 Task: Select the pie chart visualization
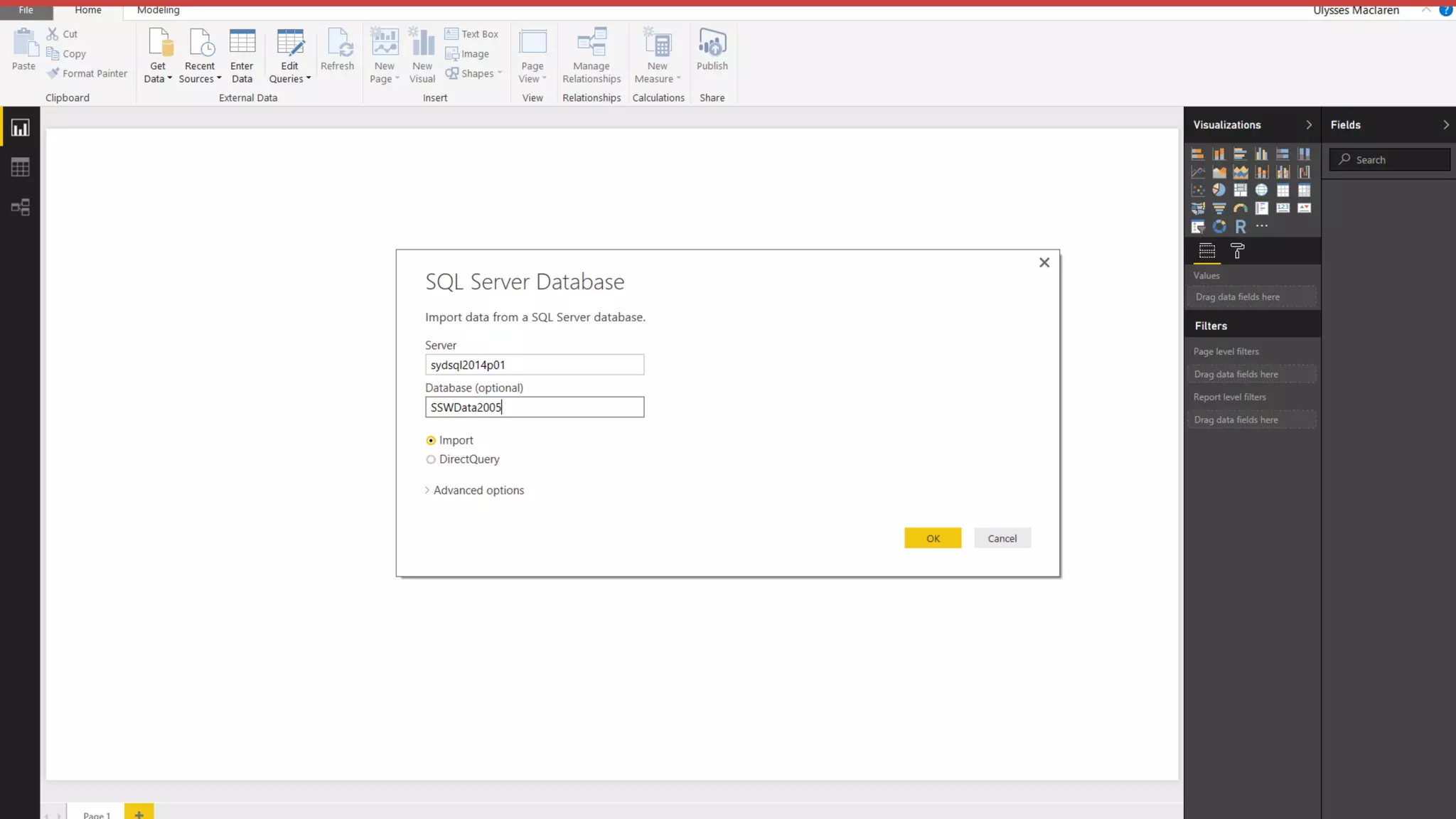click(1219, 190)
